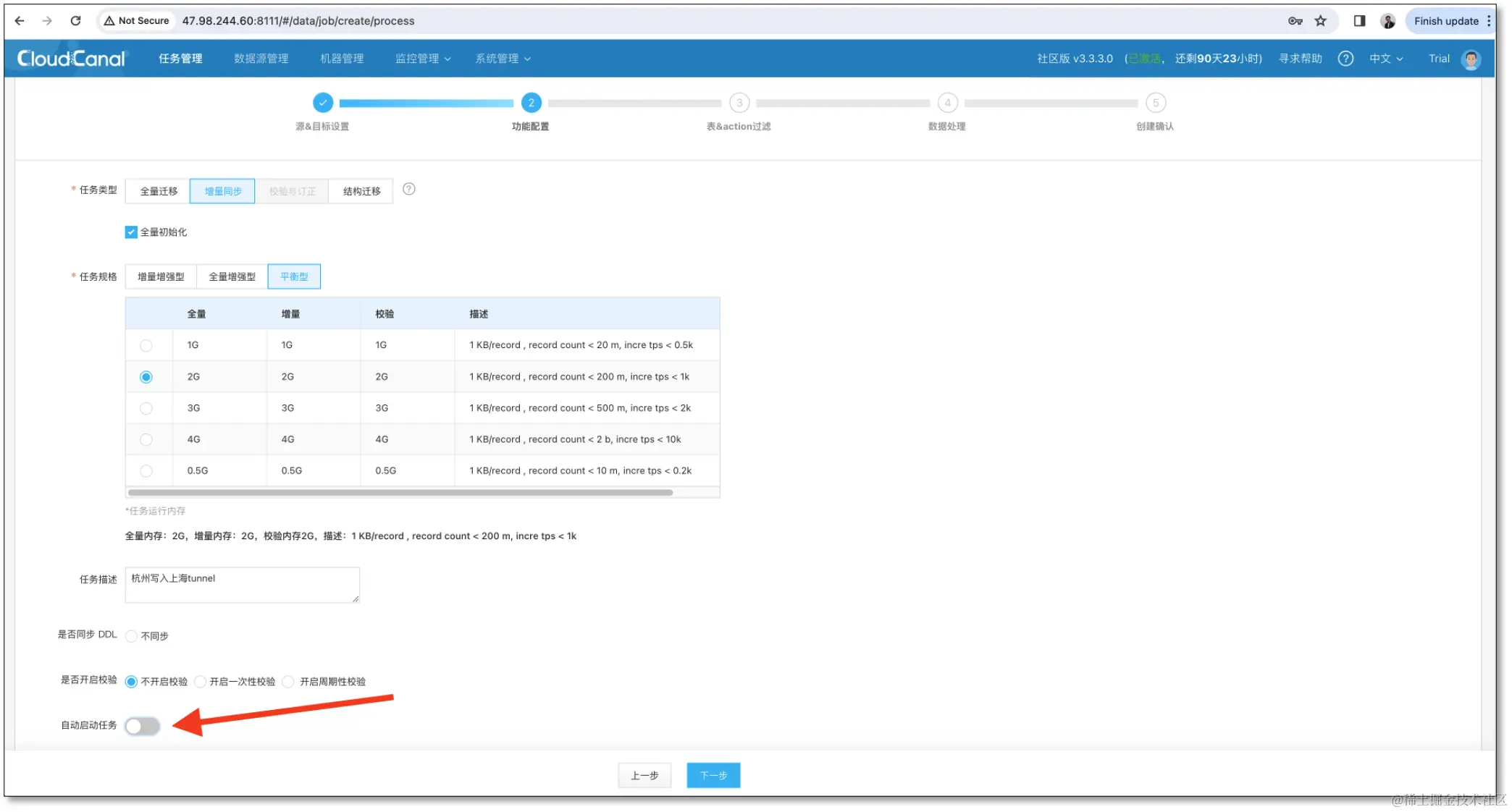Click the tooltip question icon beside 任务类型 options
Image resolution: width=1512 pixels, height=812 pixels.
pyautogui.click(x=409, y=190)
